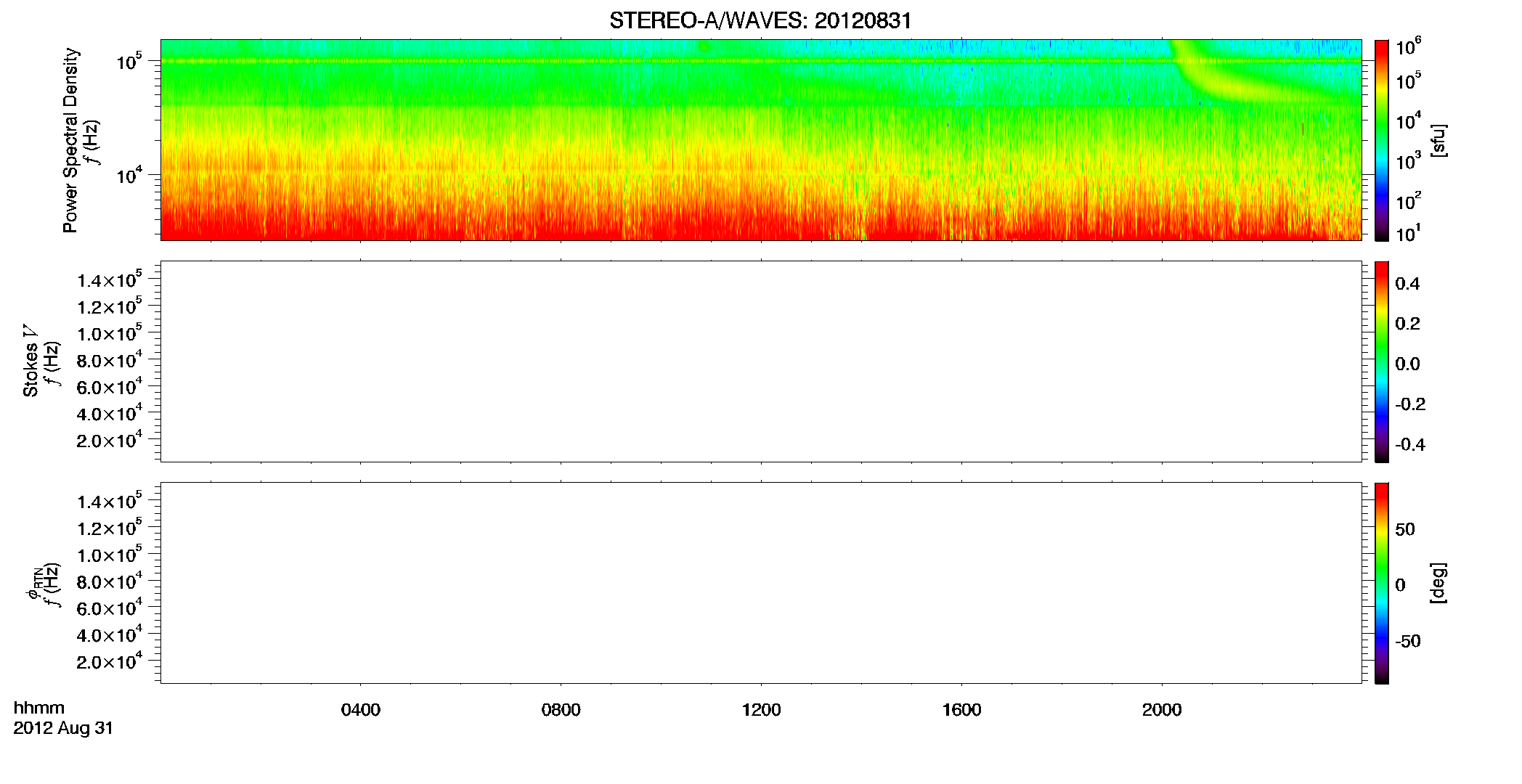This screenshot has width=1522, height=784.
Task: Click the Stokes V colorbar
Action: coord(1382,362)
